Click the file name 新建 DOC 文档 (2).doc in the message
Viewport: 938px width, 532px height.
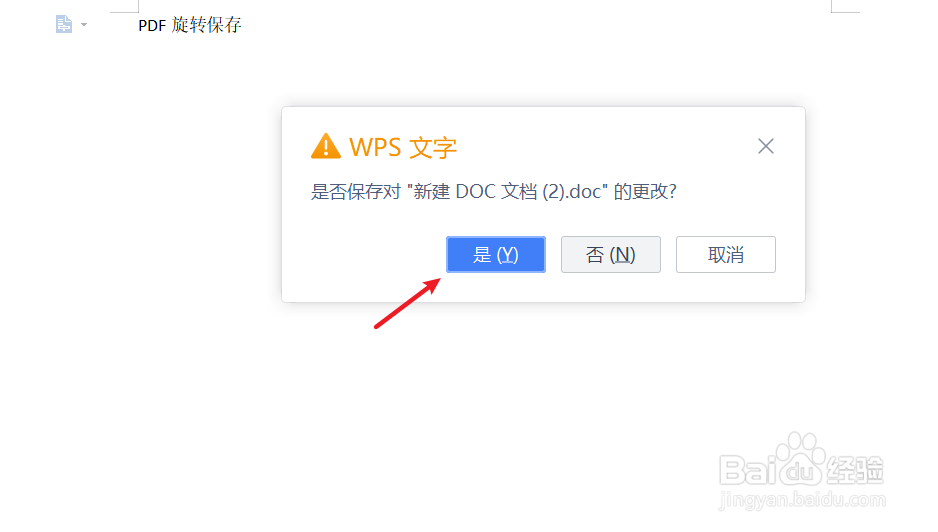point(507,191)
